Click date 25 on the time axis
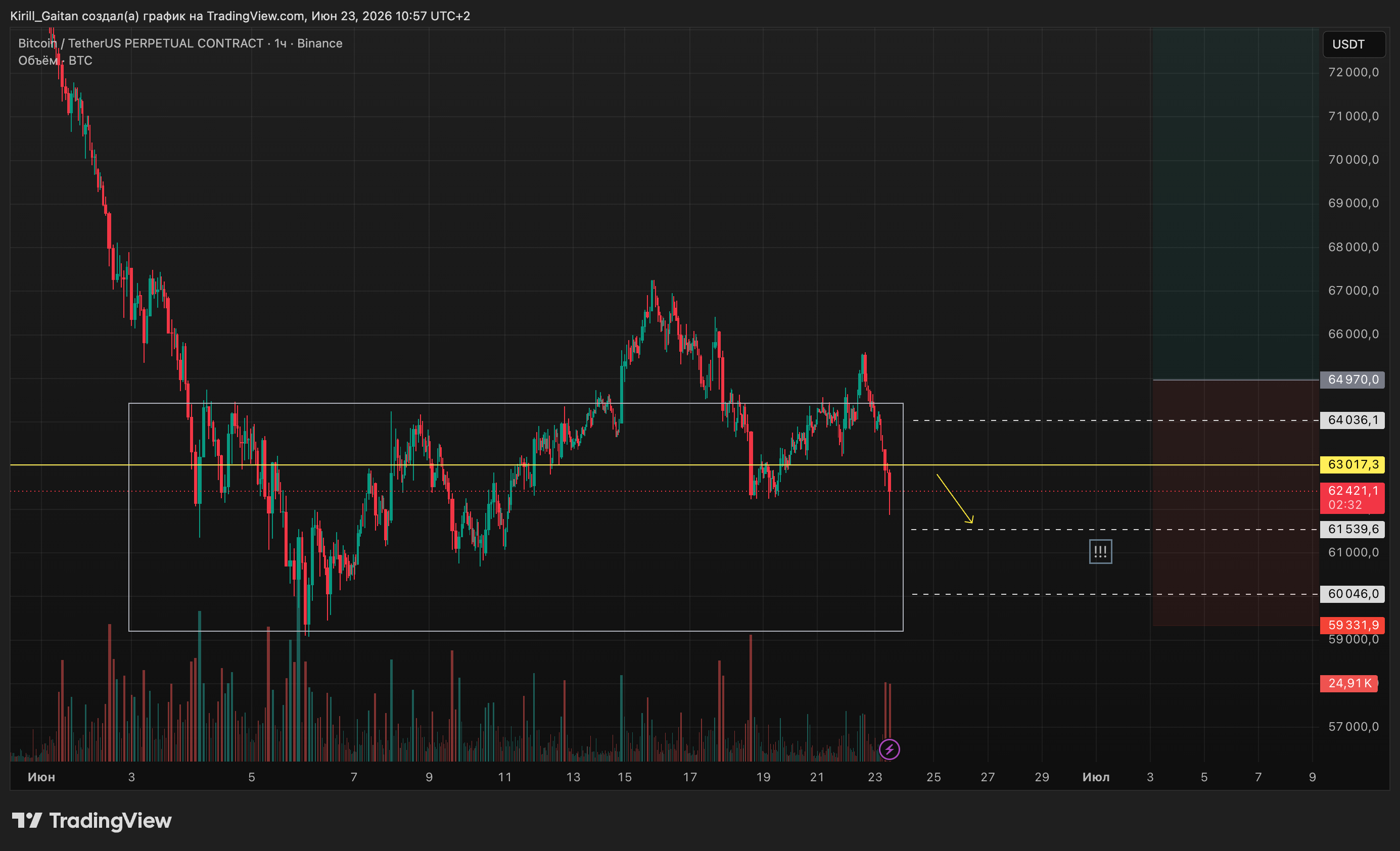 934,777
